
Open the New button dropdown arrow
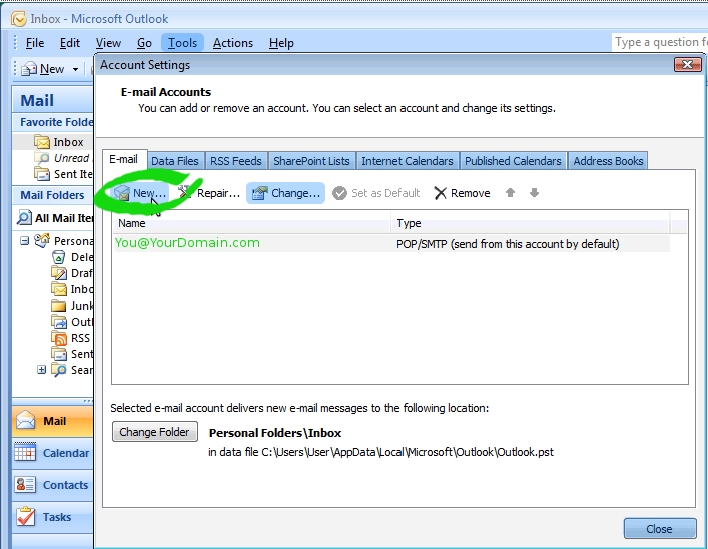(75, 69)
